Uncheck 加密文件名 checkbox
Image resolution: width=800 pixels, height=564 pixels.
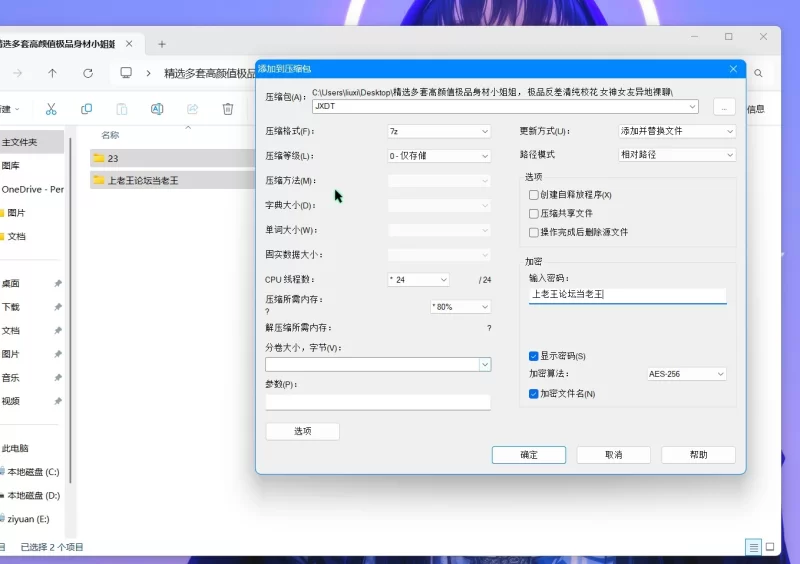534,394
